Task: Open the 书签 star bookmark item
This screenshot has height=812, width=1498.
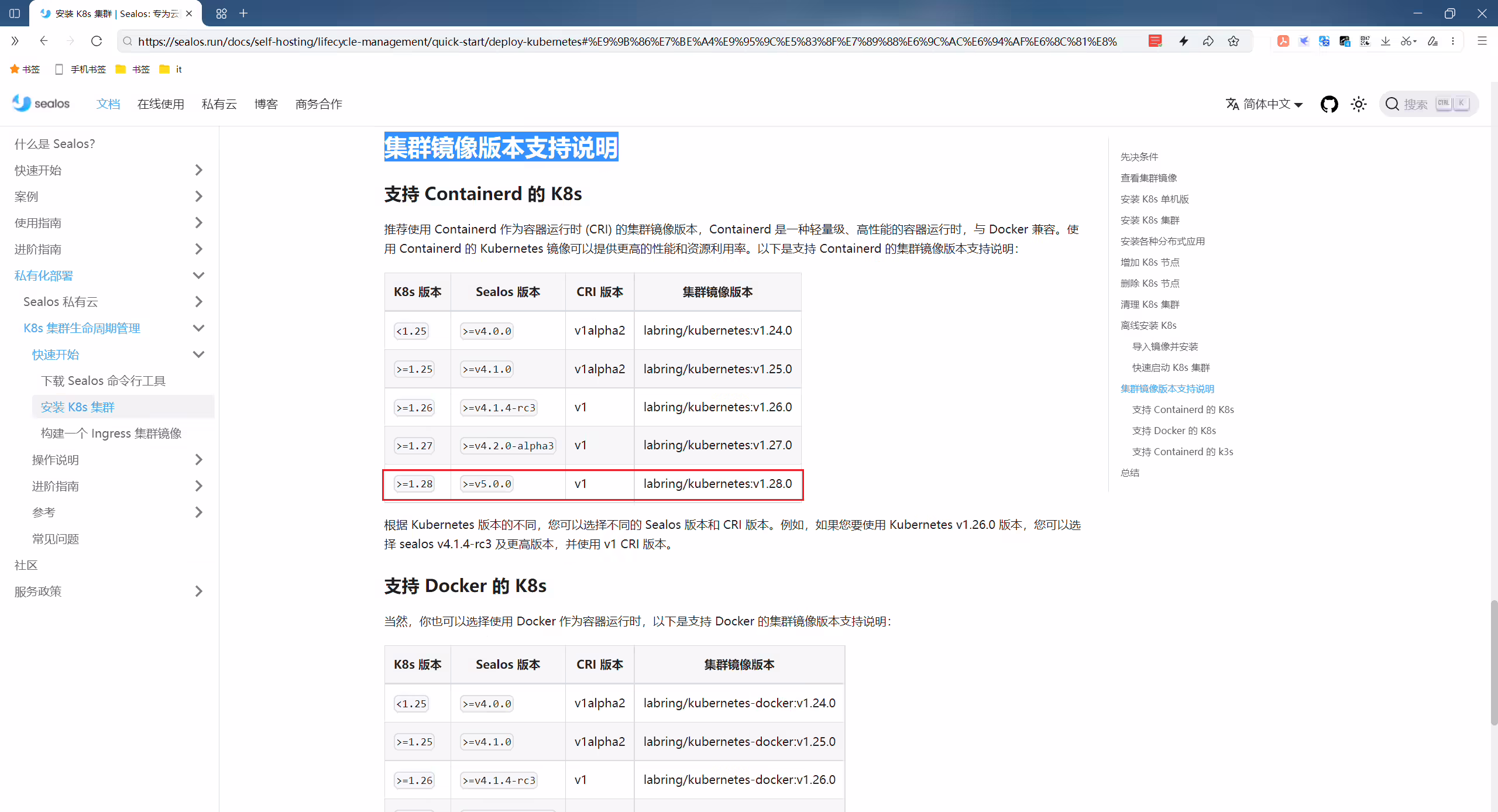Action: coord(25,69)
